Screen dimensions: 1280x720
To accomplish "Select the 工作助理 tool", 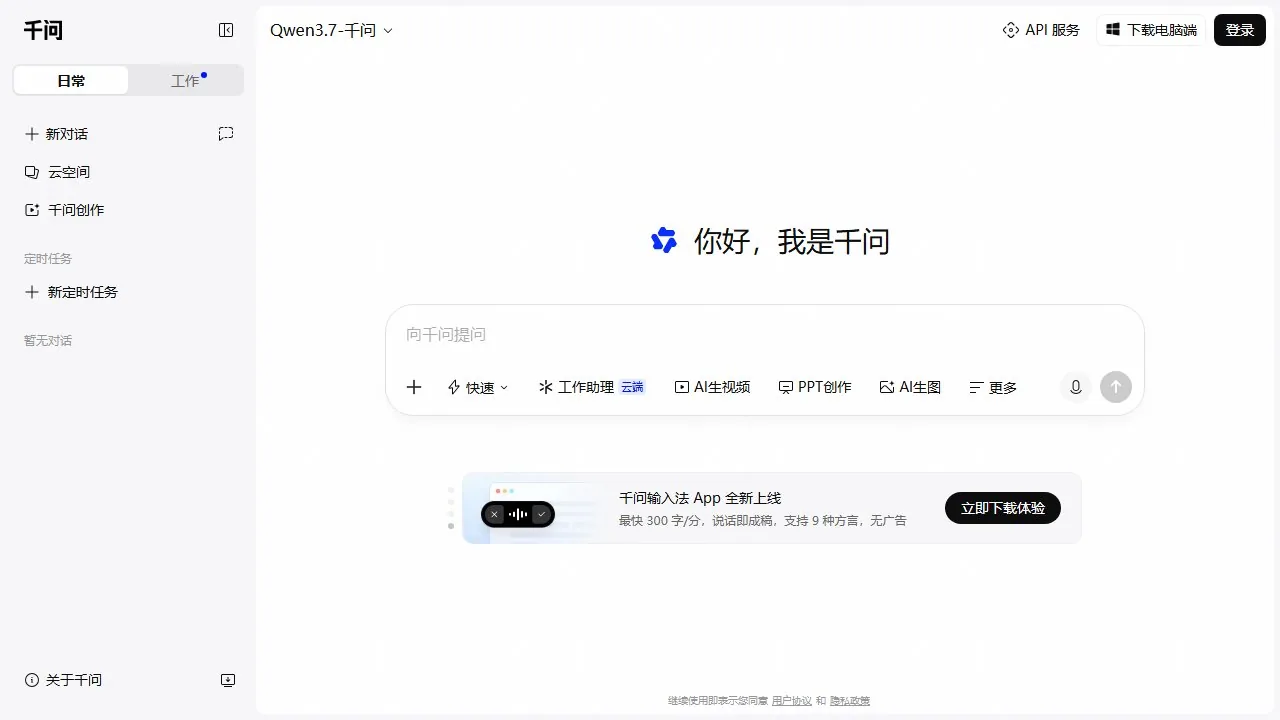I will [592, 387].
